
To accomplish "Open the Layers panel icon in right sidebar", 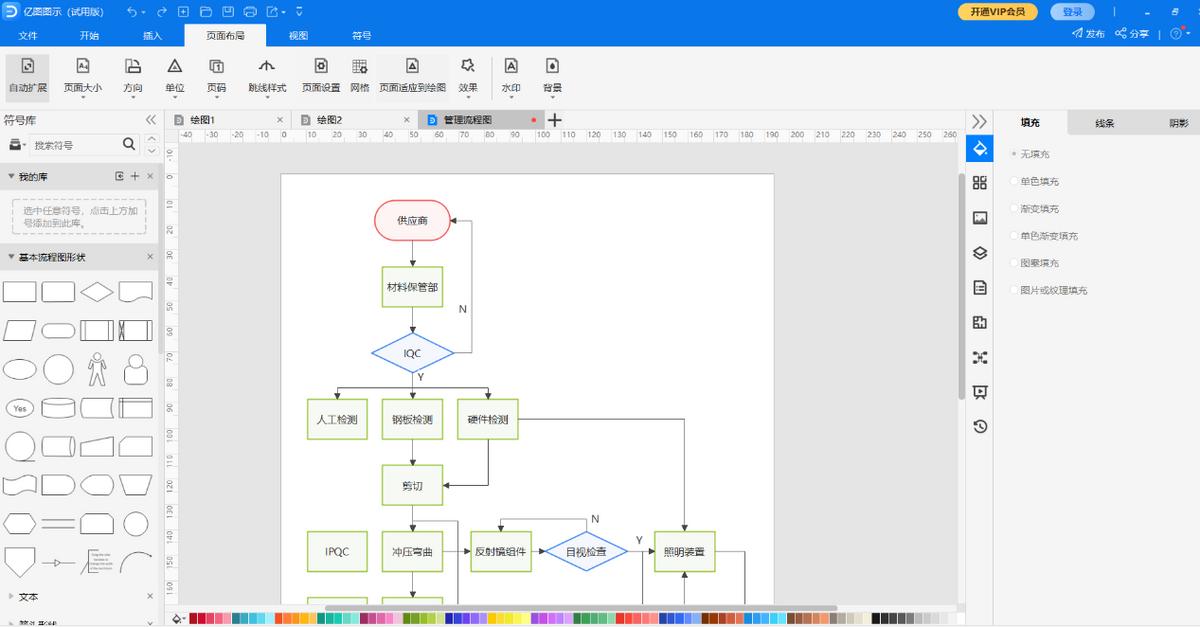I will [x=980, y=253].
